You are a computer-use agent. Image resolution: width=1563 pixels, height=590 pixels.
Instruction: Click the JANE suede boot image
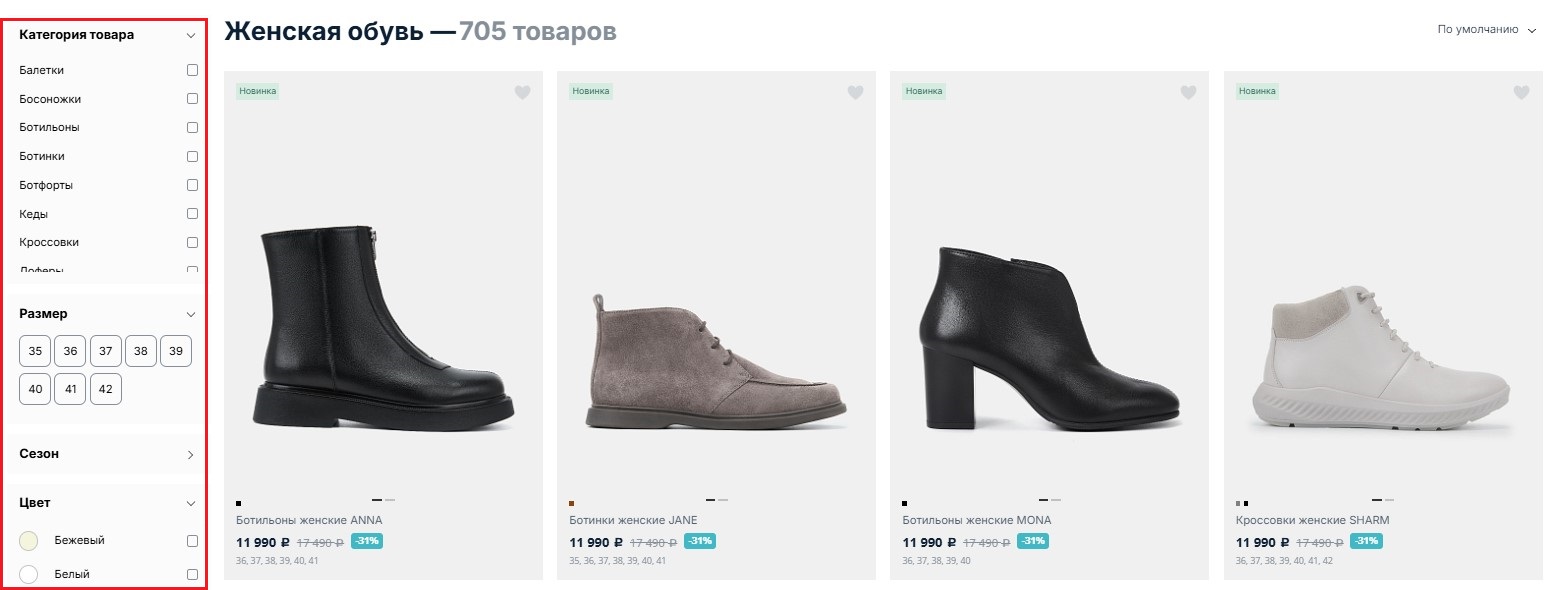tap(715, 362)
